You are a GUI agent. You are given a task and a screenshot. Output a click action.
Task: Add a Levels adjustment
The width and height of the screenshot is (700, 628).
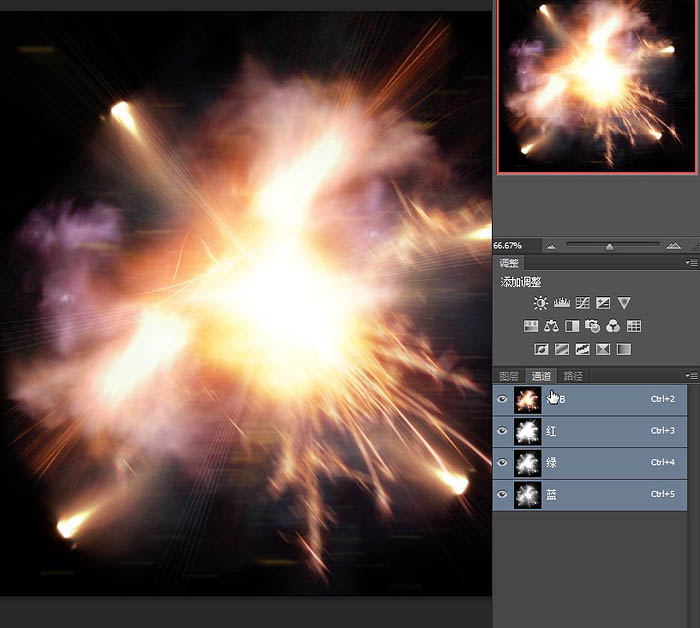coord(561,303)
